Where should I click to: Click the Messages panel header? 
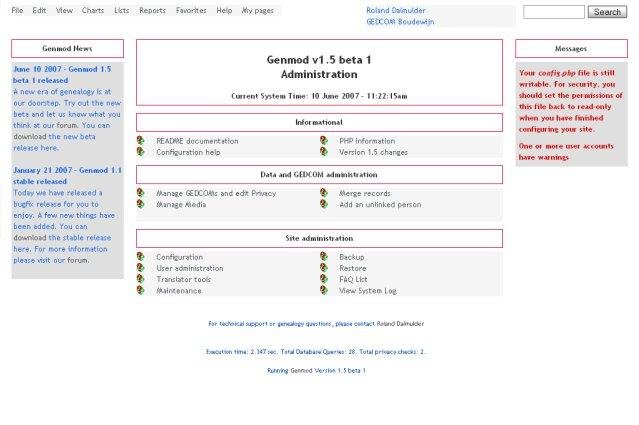click(x=571, y=48)
